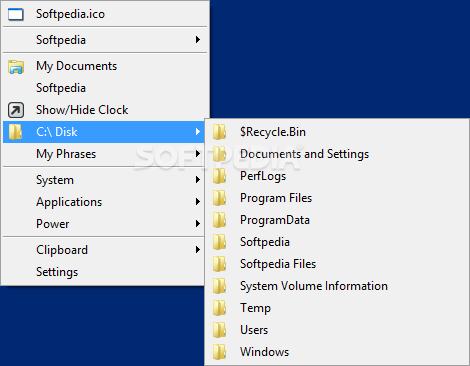Click the PerfLogs folder icon
Screen dimensions: 470x366
(x=220, y=176)
